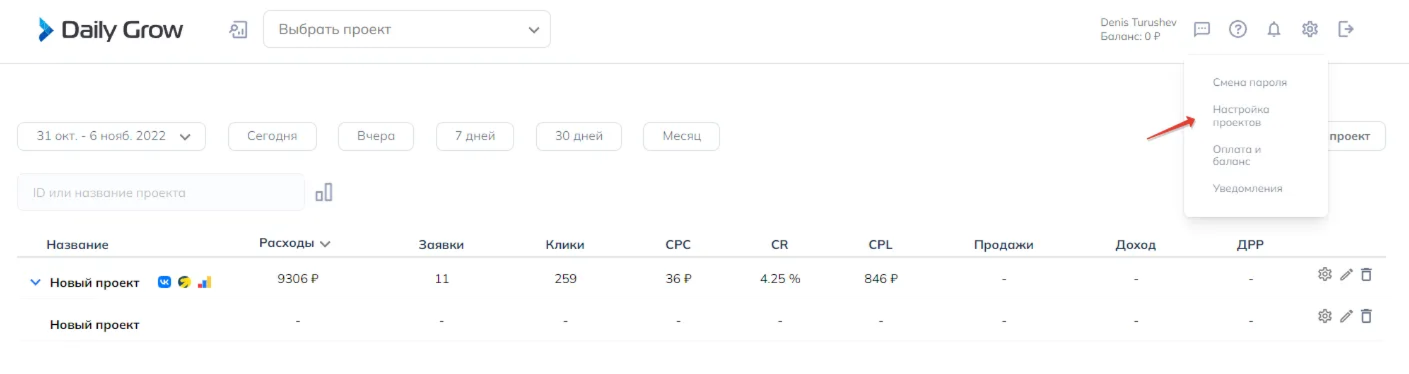Click the logout exit icon

(1346, 29)
